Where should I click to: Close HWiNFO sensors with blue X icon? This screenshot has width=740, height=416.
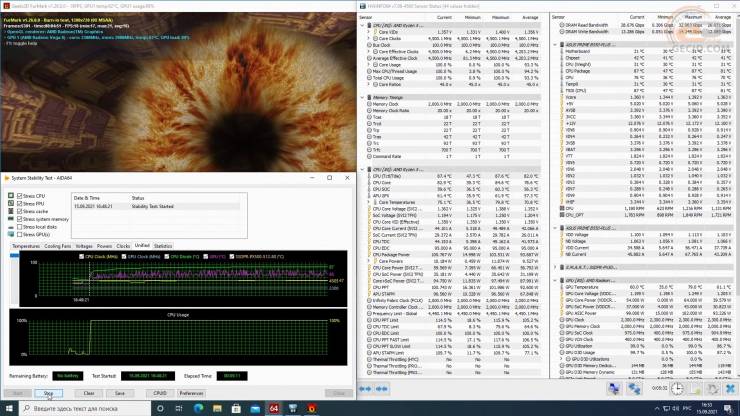(x=730, y=389)
